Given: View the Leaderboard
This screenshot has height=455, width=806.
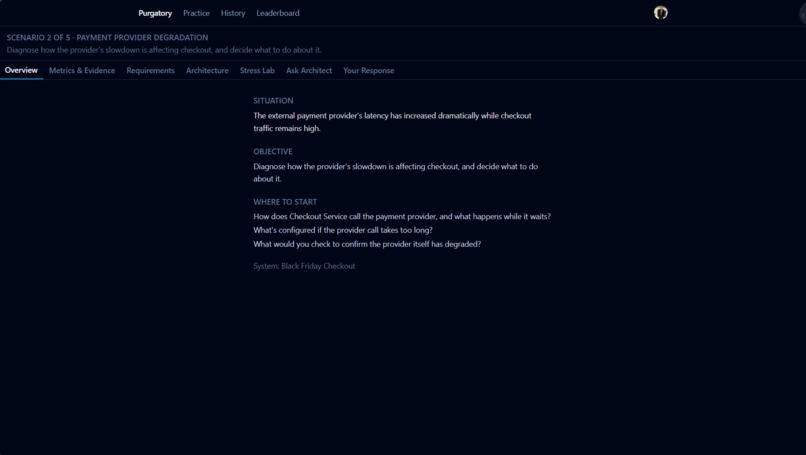Looking at the screenshot, I should tap(278, 13).
